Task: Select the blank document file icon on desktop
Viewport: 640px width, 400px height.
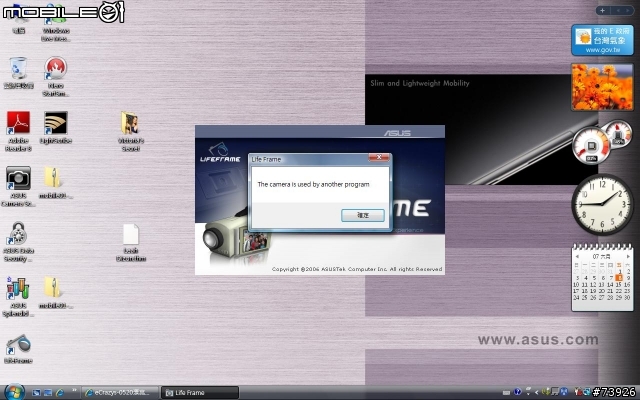Action: click(131, 242)
